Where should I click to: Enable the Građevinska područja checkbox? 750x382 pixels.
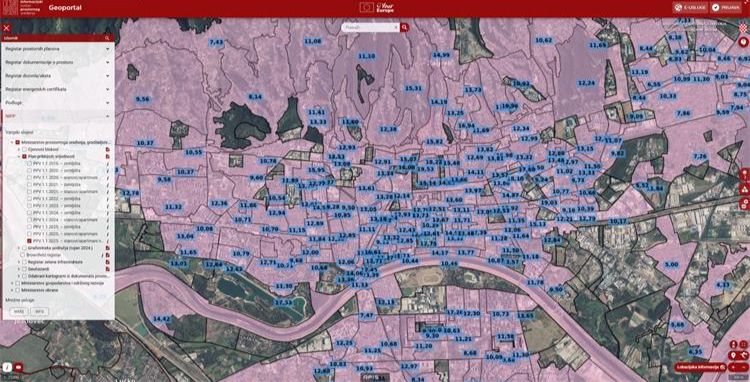pyautogui.click(x=24, y=248)
